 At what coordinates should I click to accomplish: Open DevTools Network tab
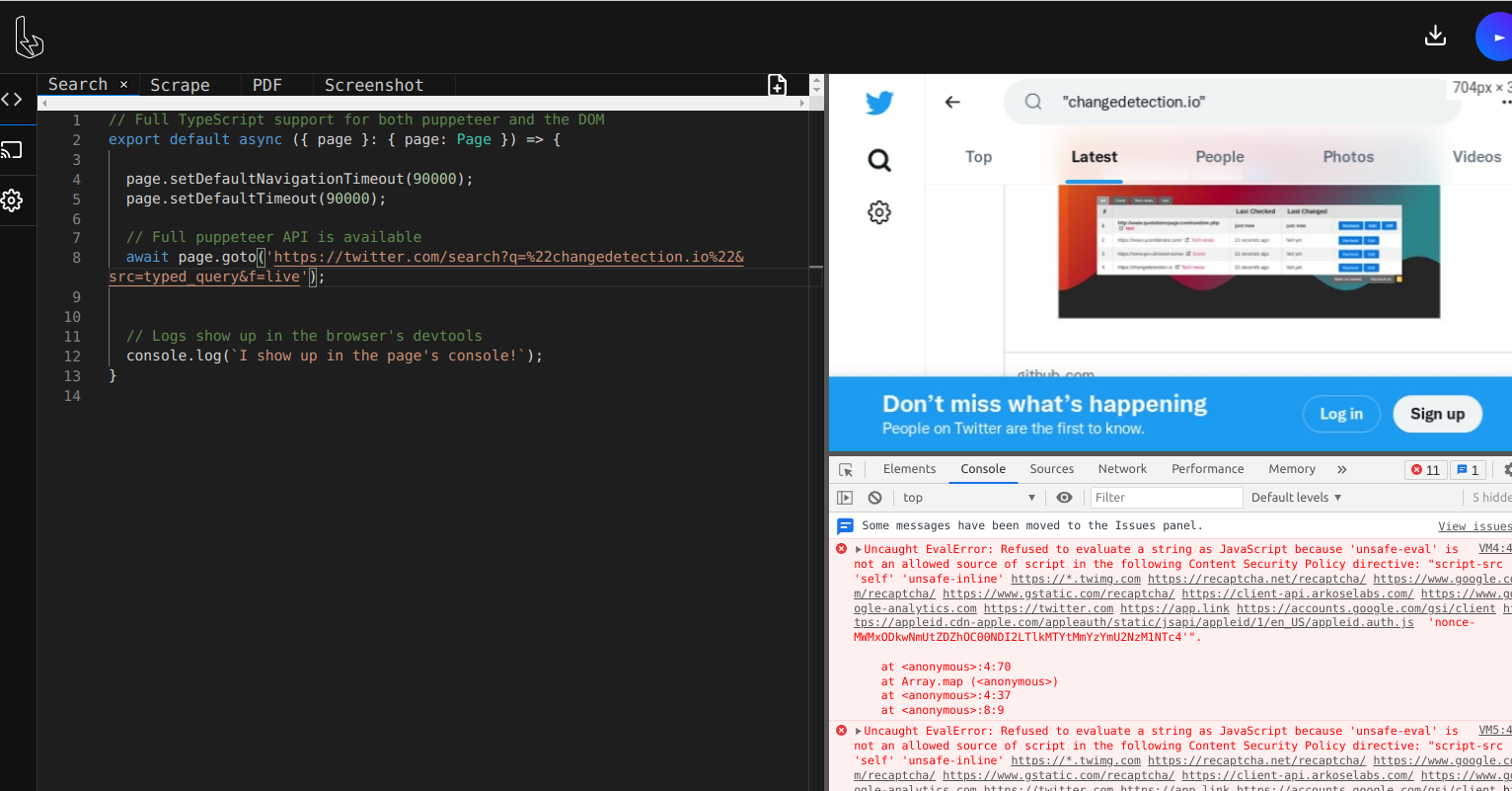1123,469
